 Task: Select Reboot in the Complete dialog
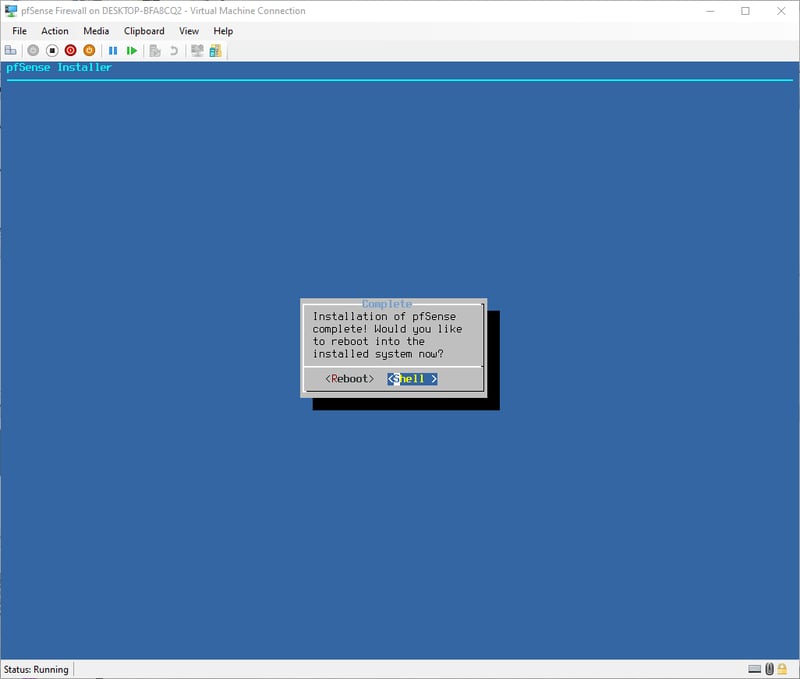coord(349,379)
